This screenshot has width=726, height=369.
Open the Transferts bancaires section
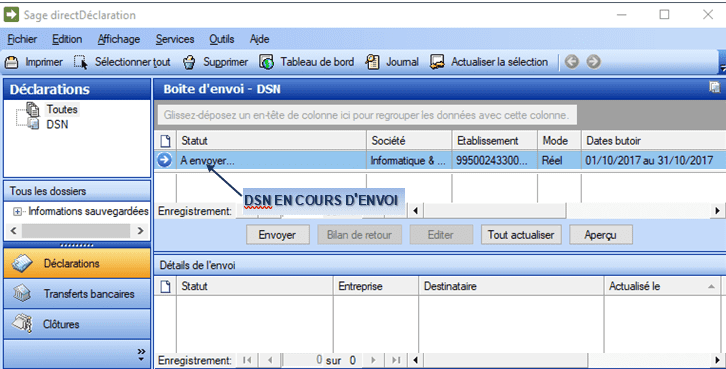click(77, 294)
